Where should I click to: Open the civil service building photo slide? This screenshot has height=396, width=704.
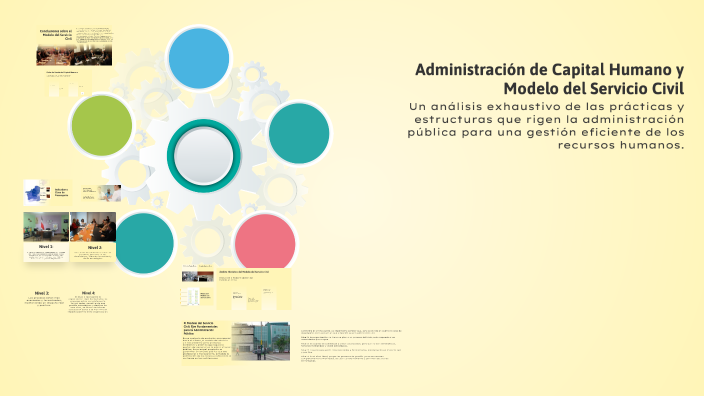pyautogui.click(x=236, y=342)
